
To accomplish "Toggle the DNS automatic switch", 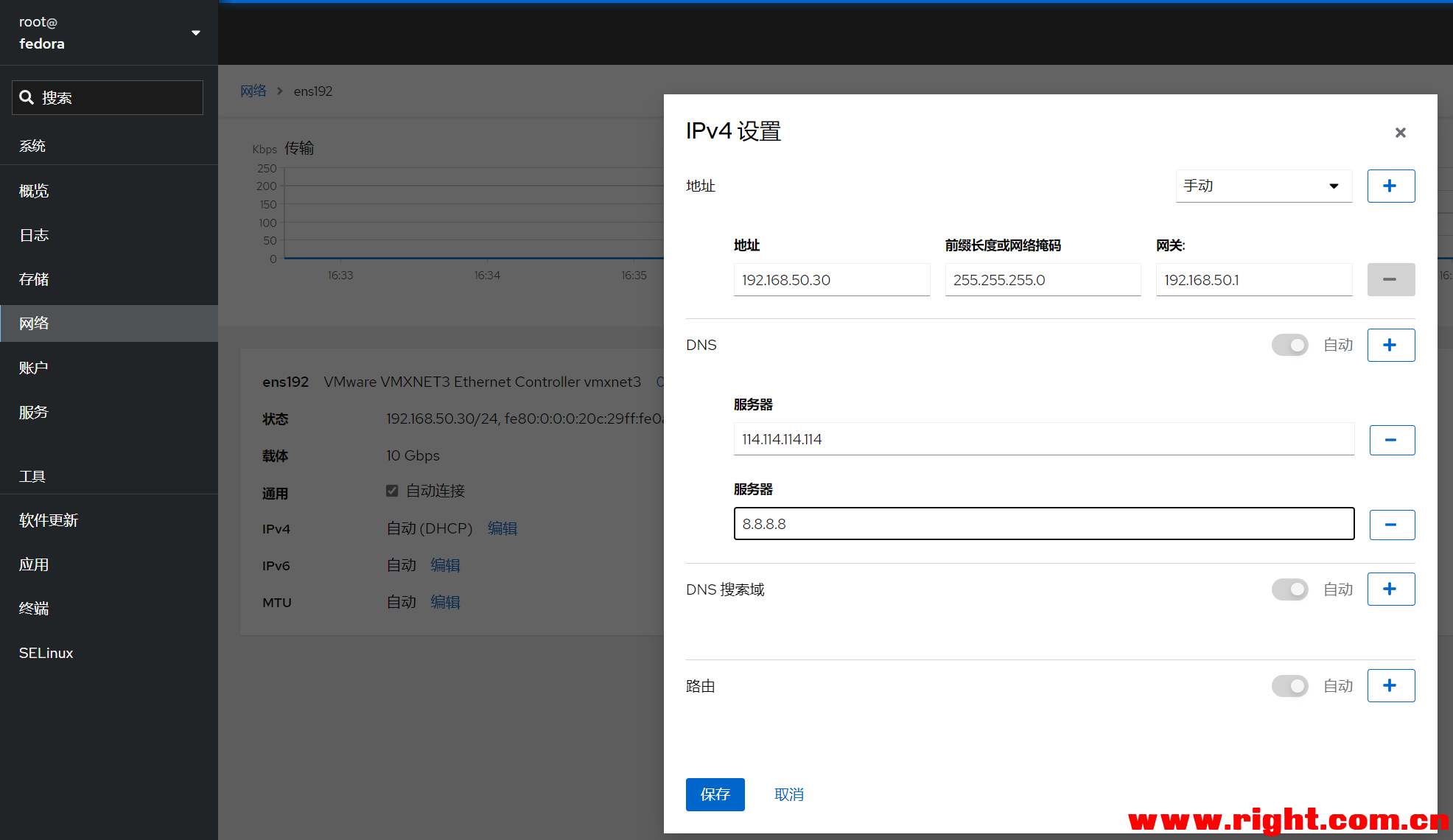I will 1289,345.
